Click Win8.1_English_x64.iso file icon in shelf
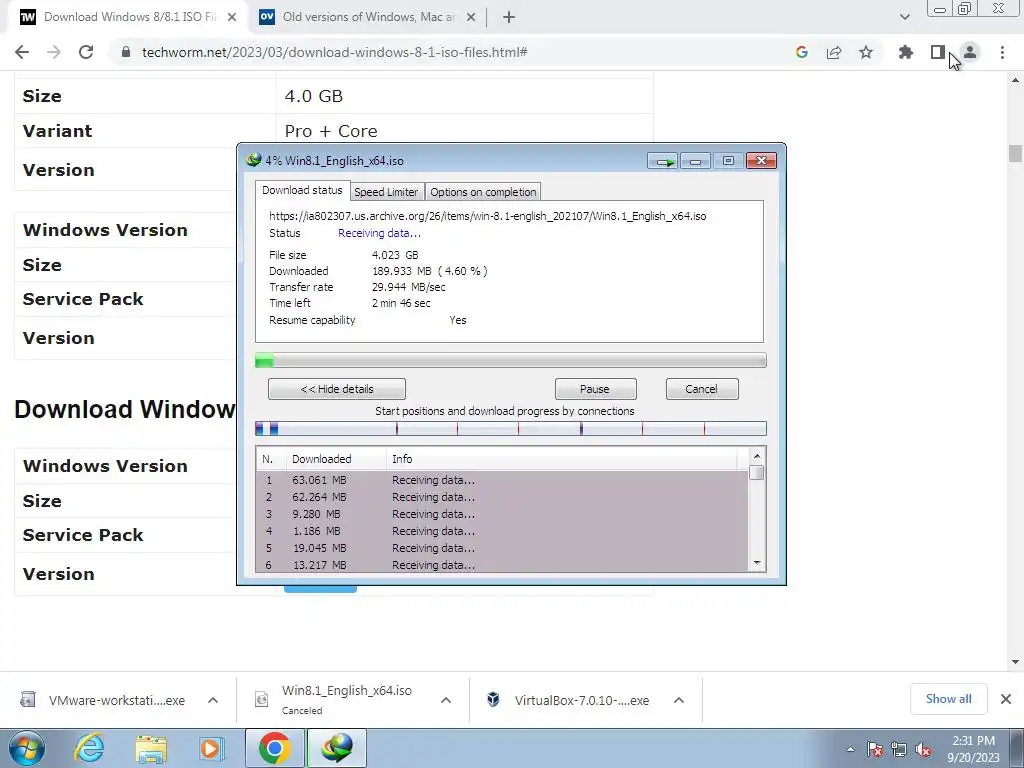The width and height of the screenshot is (1024, 768). point(261,700)
